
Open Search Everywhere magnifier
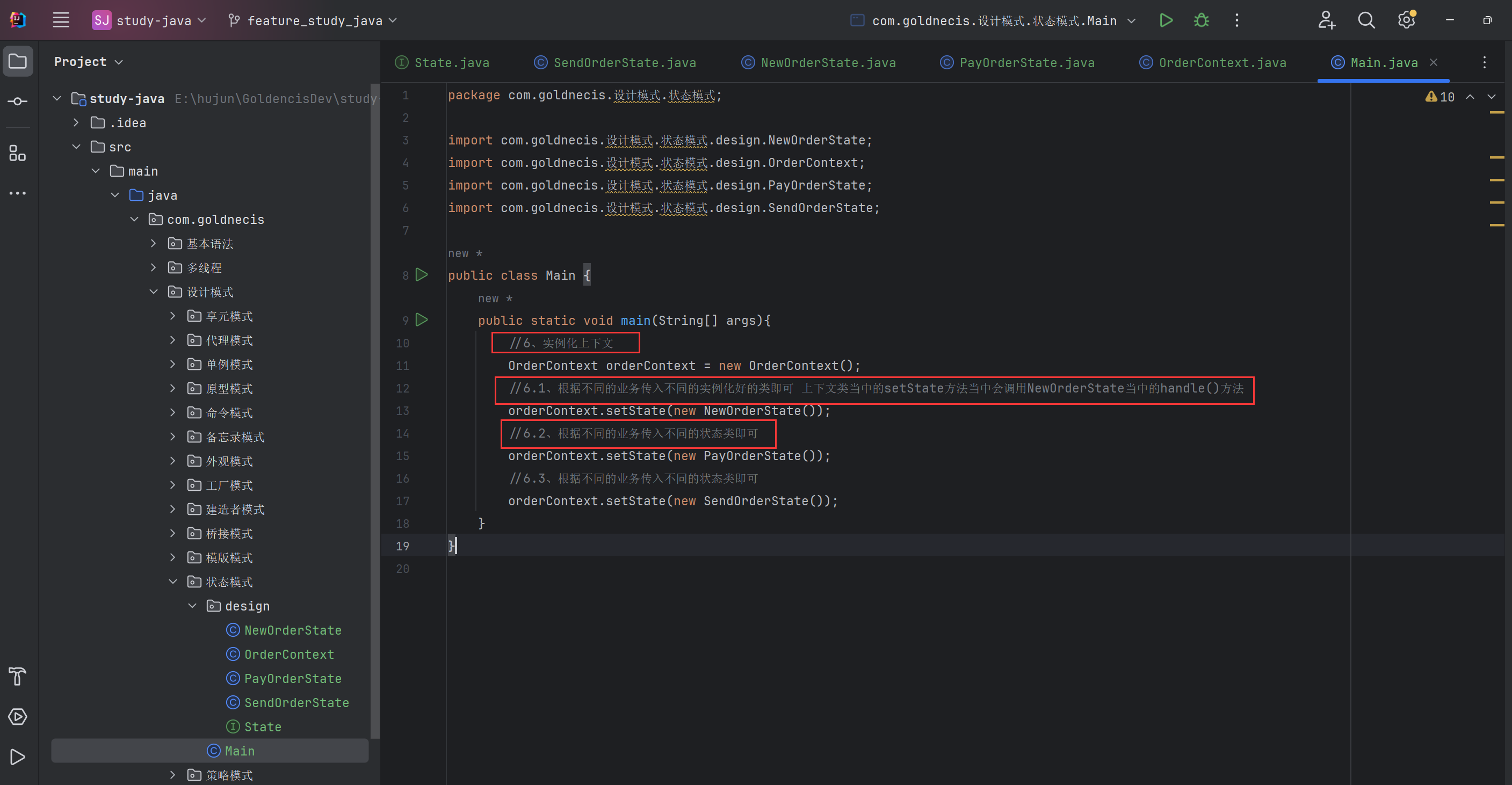(1366, 20)
